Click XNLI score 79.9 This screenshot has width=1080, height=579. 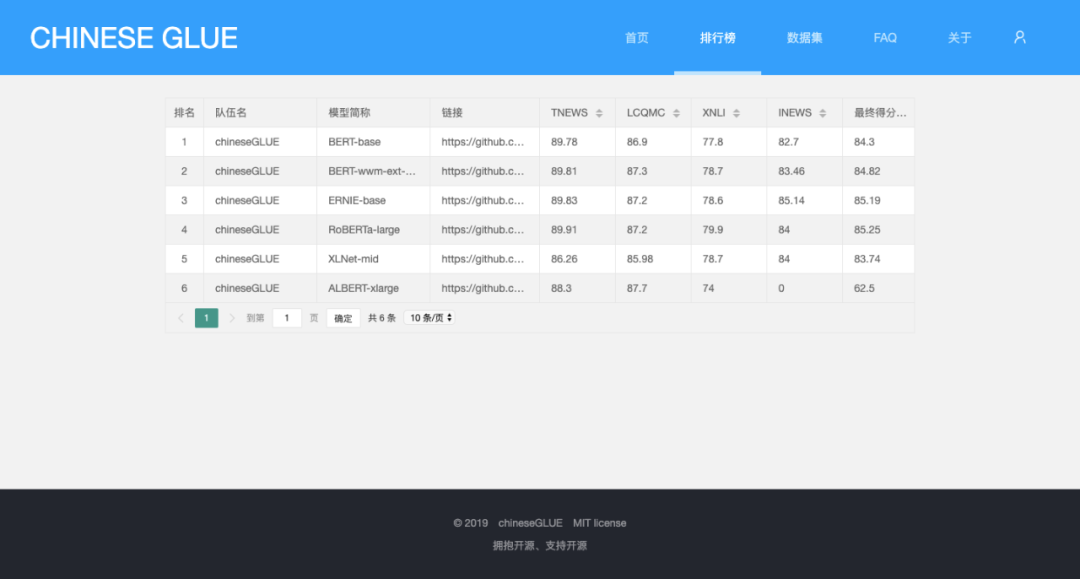coord(712,229)
